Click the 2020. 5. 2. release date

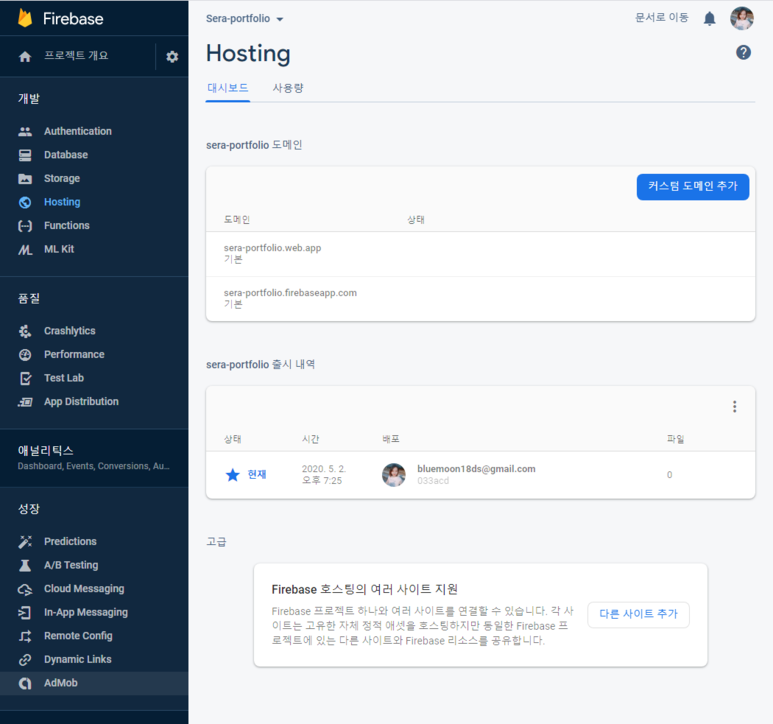coord(324,469)
